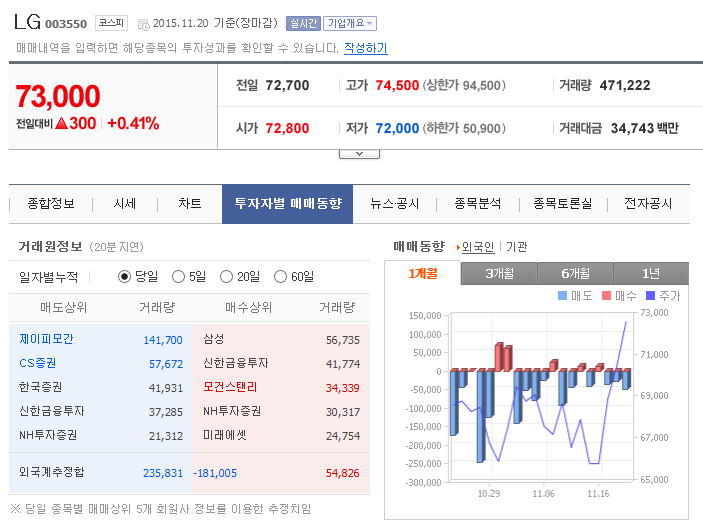Click the 외국계추정합 row label
Screen dimensions: 703x520
coord(52,472)
